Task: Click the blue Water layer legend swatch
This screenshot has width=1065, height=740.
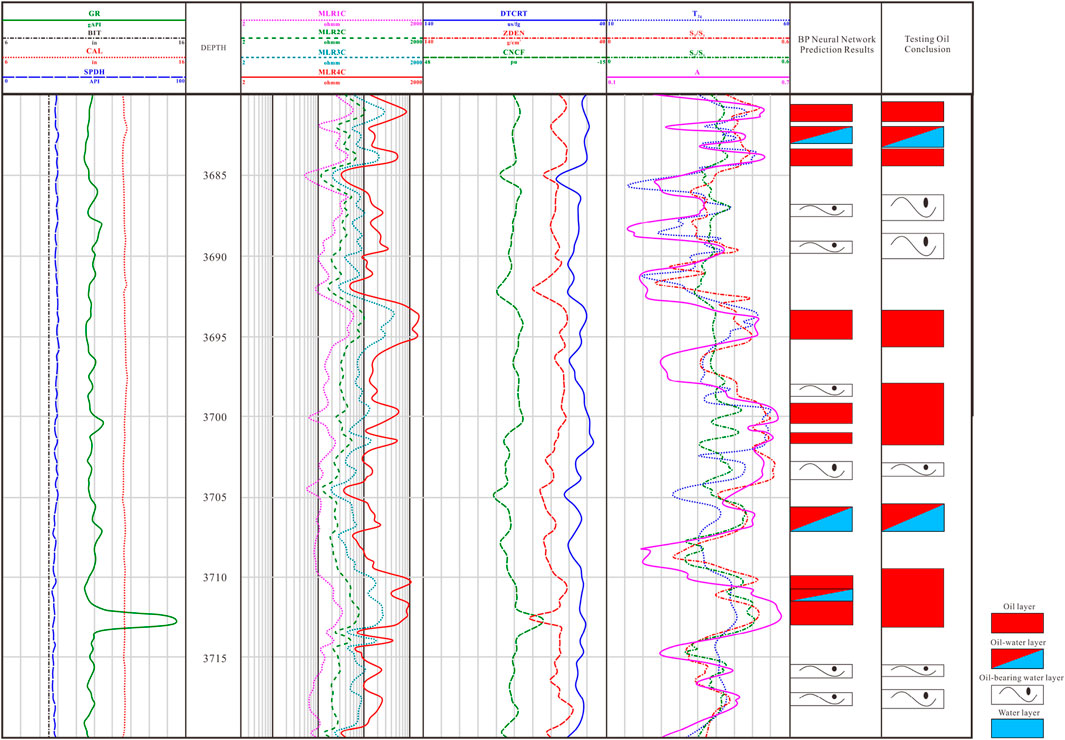Action: [1017, 728]
